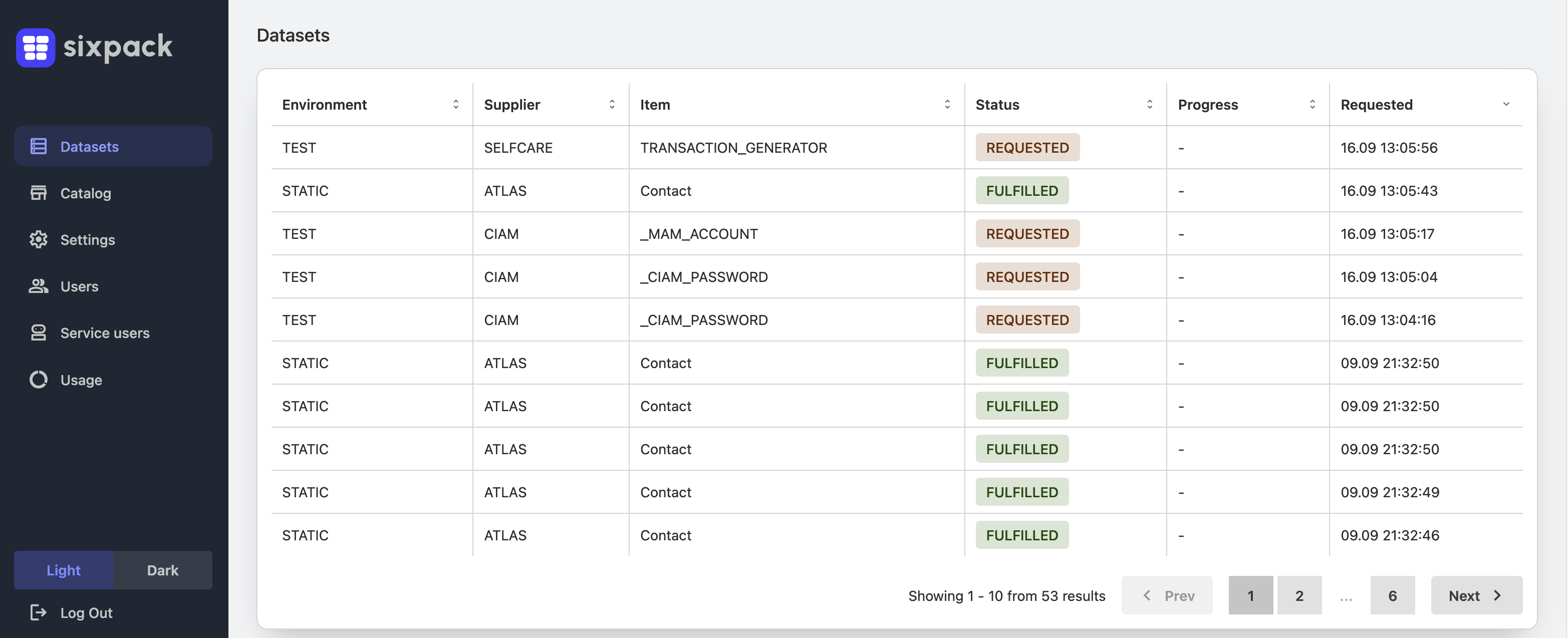The width and height of the screenshot is (1568, 638).
Task: Click the Users people icon
Action: tap(39, 286)
